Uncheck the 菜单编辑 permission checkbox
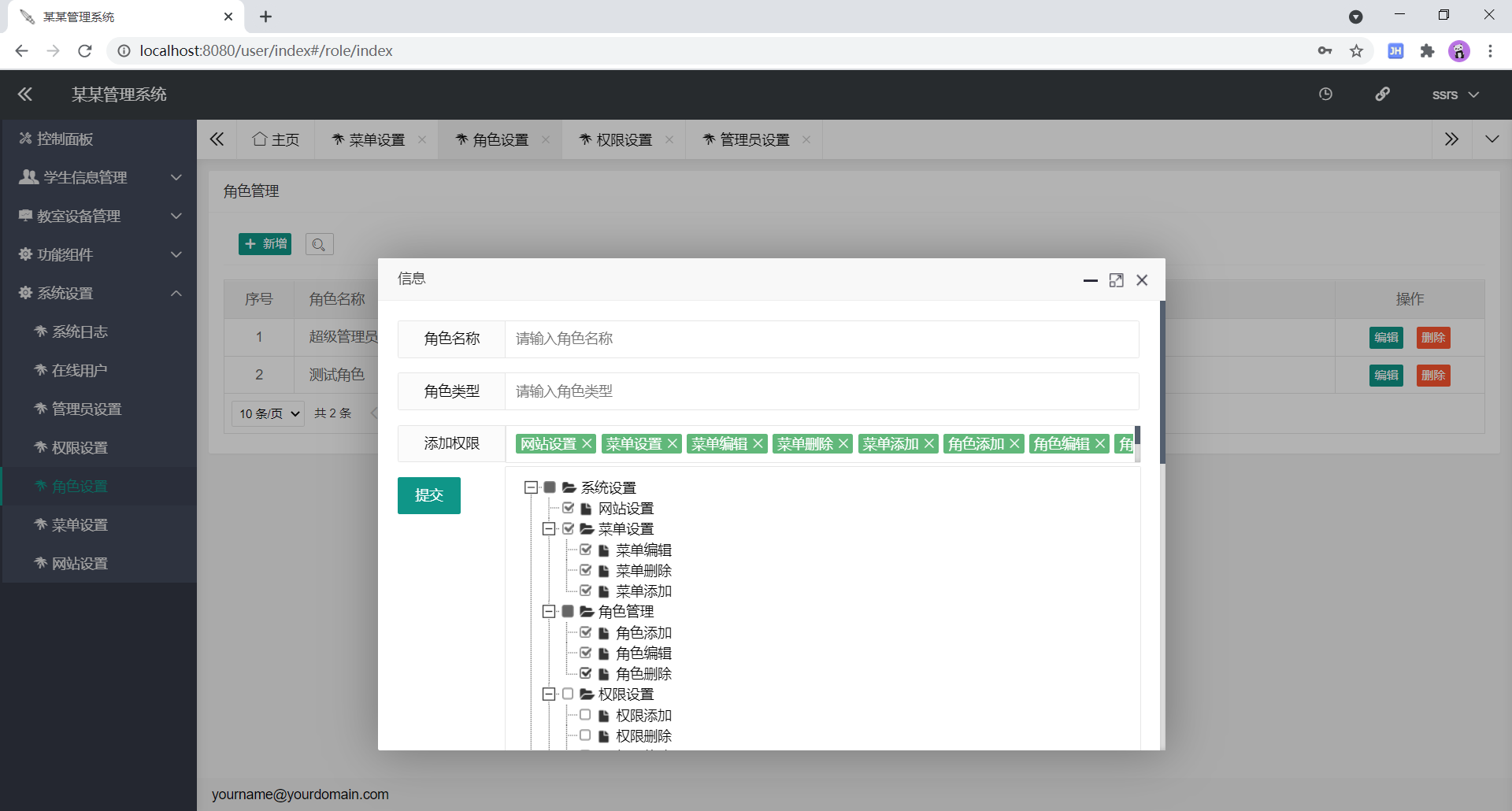 pos(586,550)
